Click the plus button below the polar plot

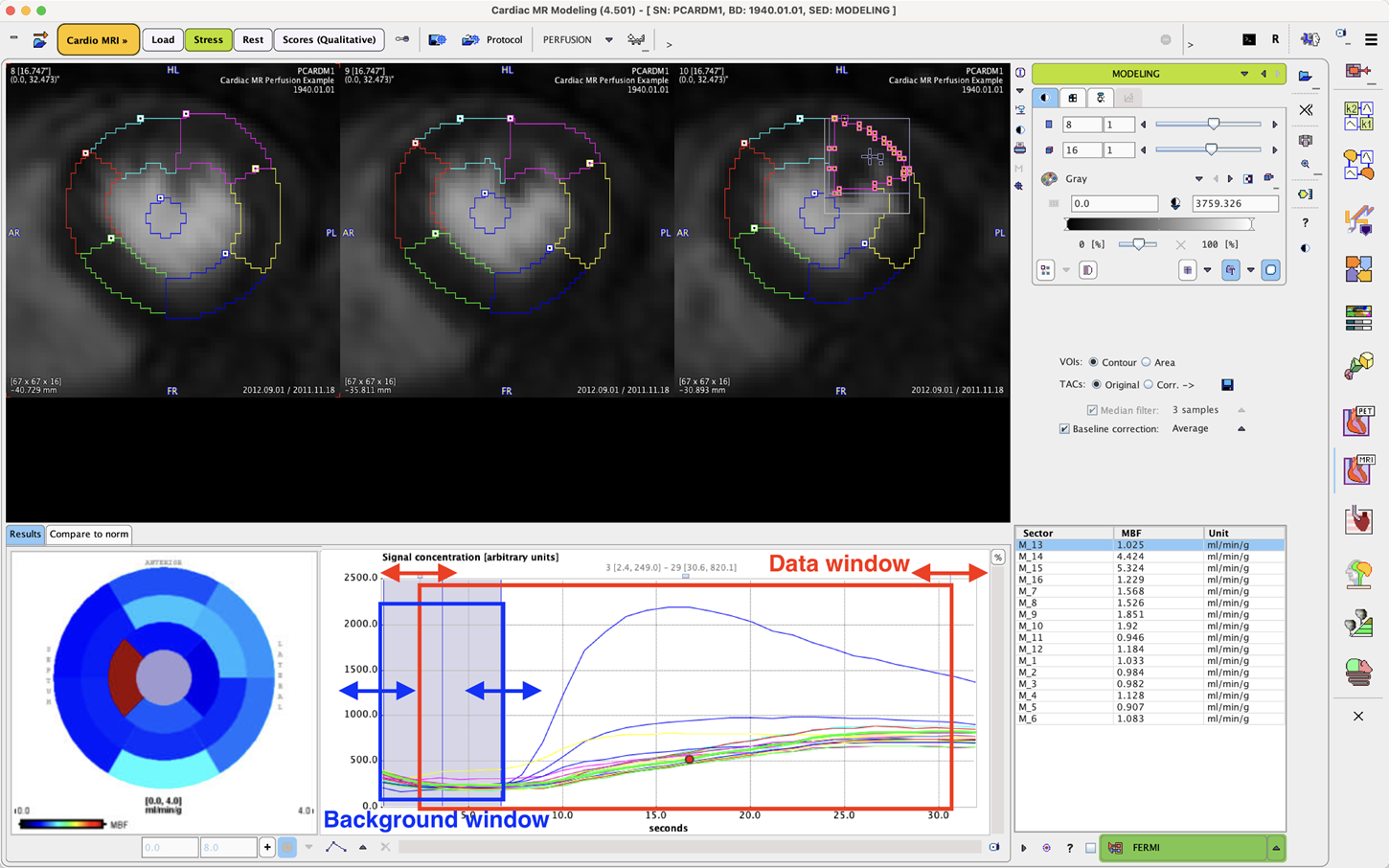pyautogui.click(x=267, y=847)
